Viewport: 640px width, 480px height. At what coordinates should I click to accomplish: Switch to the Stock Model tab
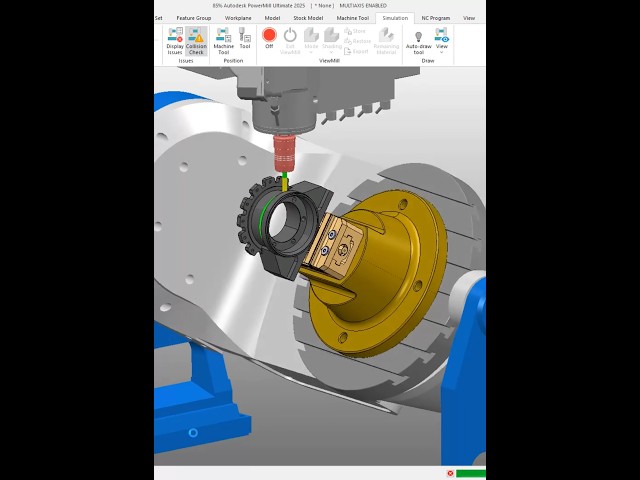coord(308,18)
